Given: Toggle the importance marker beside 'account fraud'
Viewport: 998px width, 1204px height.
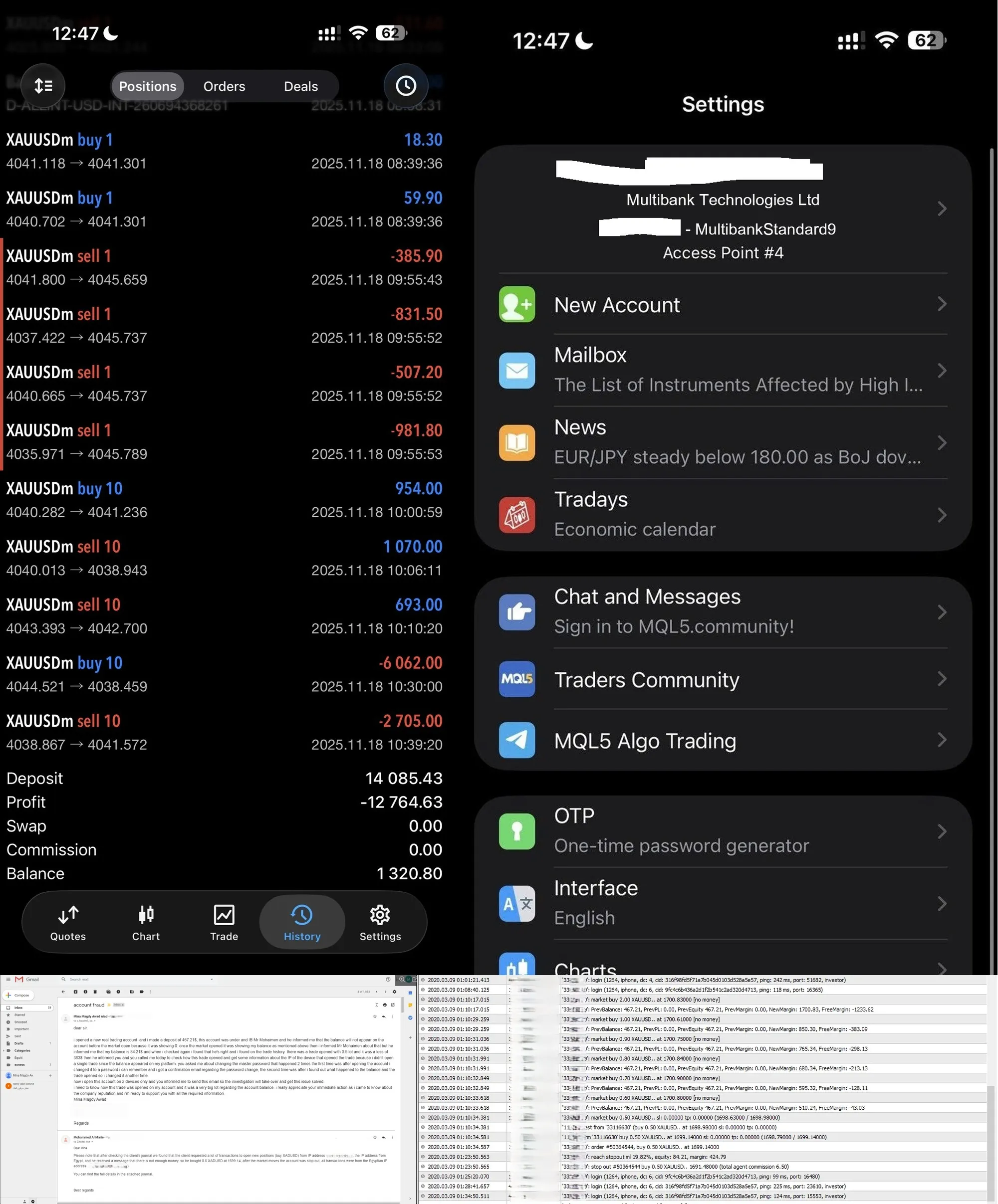Looking at the screenshot, I should pos(109,1005).
